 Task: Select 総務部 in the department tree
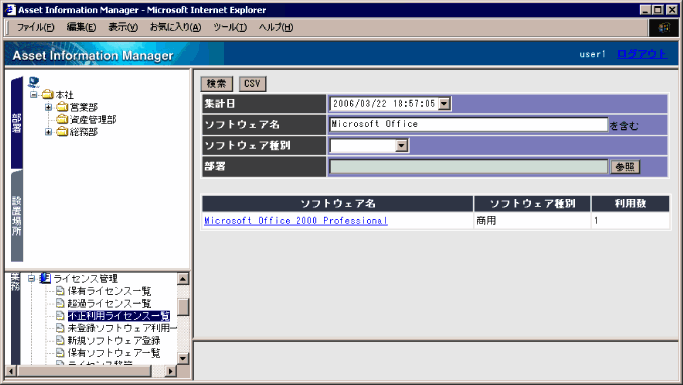tap(84, 132)
